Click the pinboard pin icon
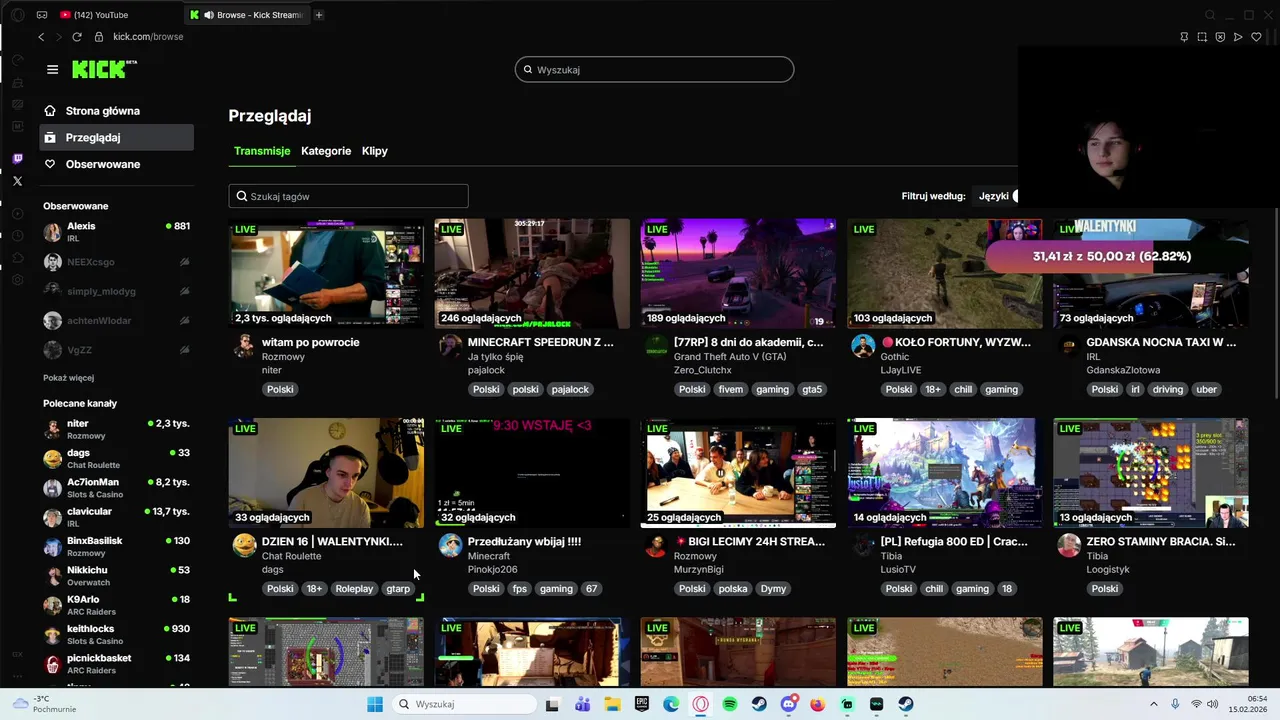This screenshot has height=720, width=1280. 1184,37
